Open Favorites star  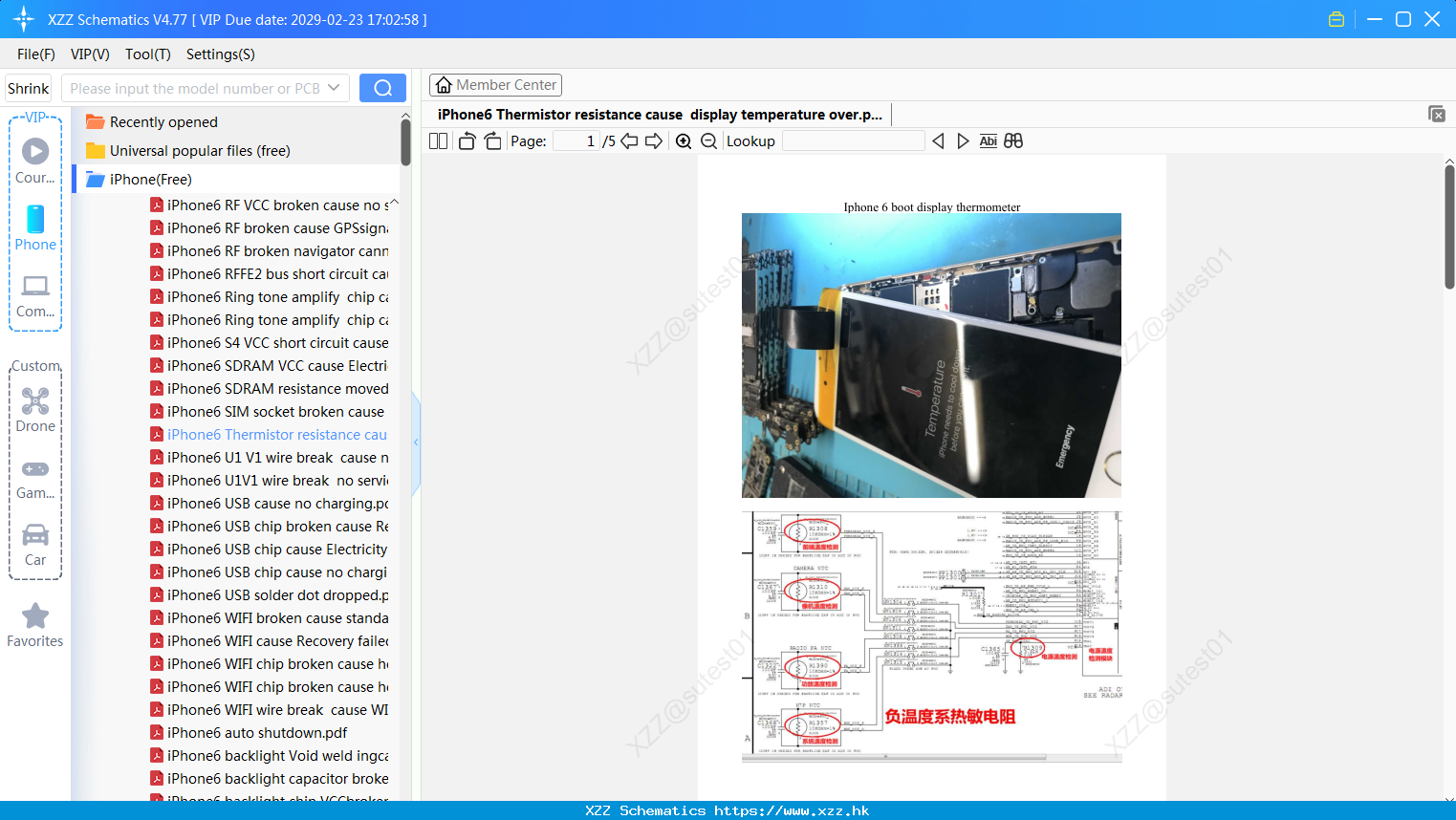35,626
